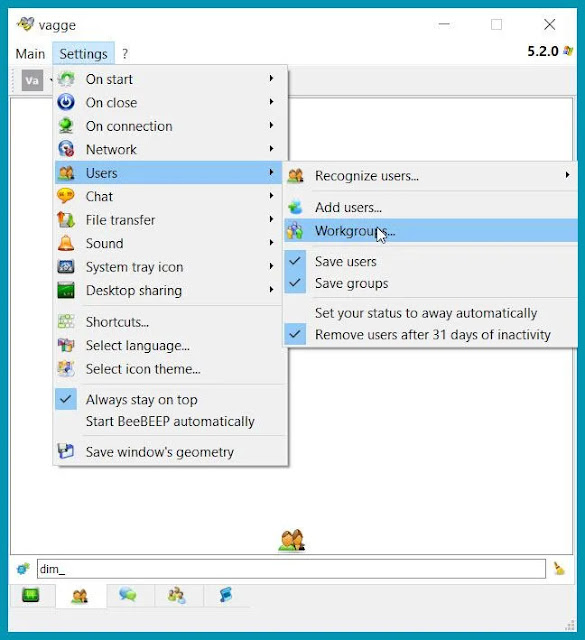Click the 5.2.0 version label

(543, 51)
